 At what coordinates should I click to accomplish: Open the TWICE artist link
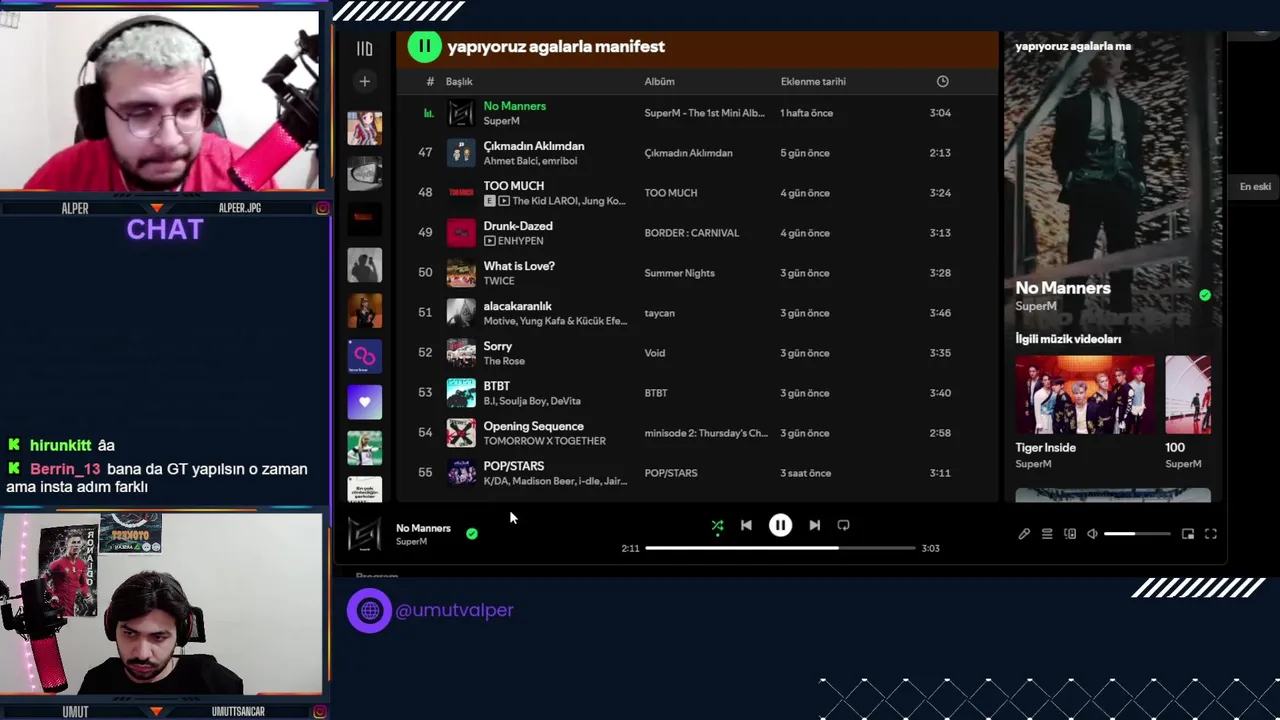(x=499, y=281)
